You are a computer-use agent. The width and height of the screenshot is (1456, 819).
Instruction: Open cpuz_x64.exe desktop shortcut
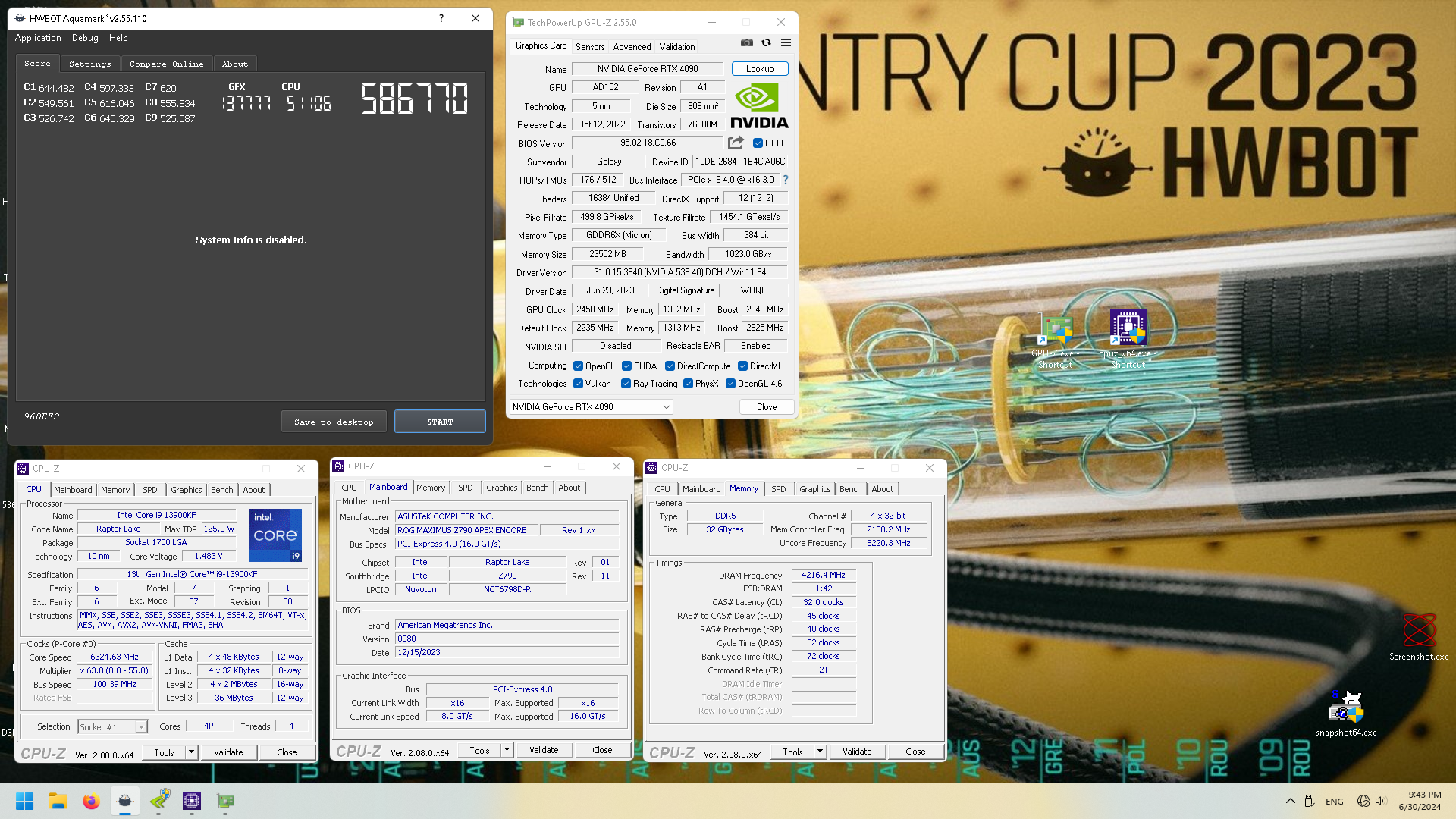pos(1128,339)
